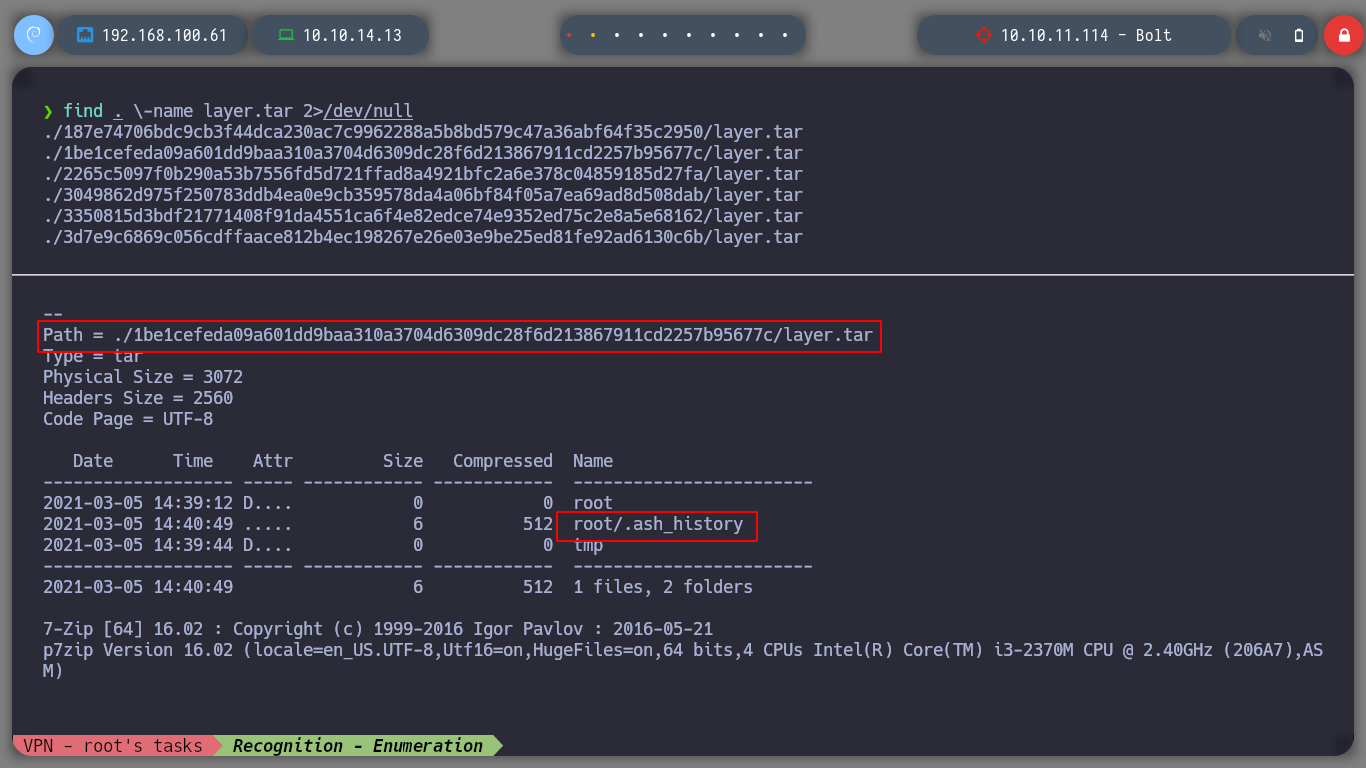1366x768 pixels.
Task: Click the tmp folder name entry
Action: click(x=588, y=545)
